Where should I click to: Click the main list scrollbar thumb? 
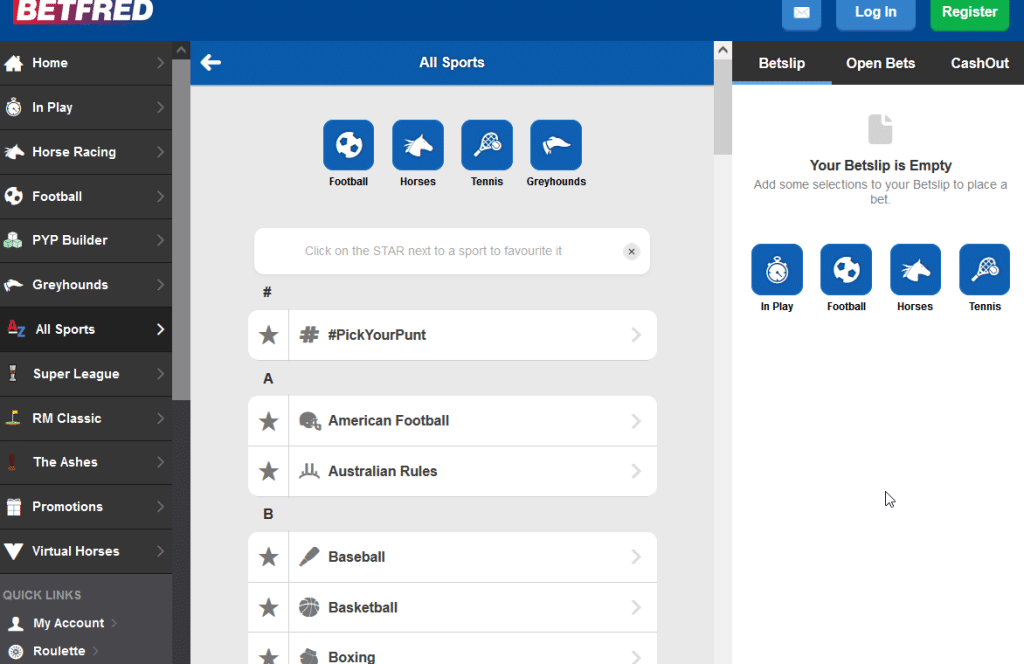[x=722, y=107]
